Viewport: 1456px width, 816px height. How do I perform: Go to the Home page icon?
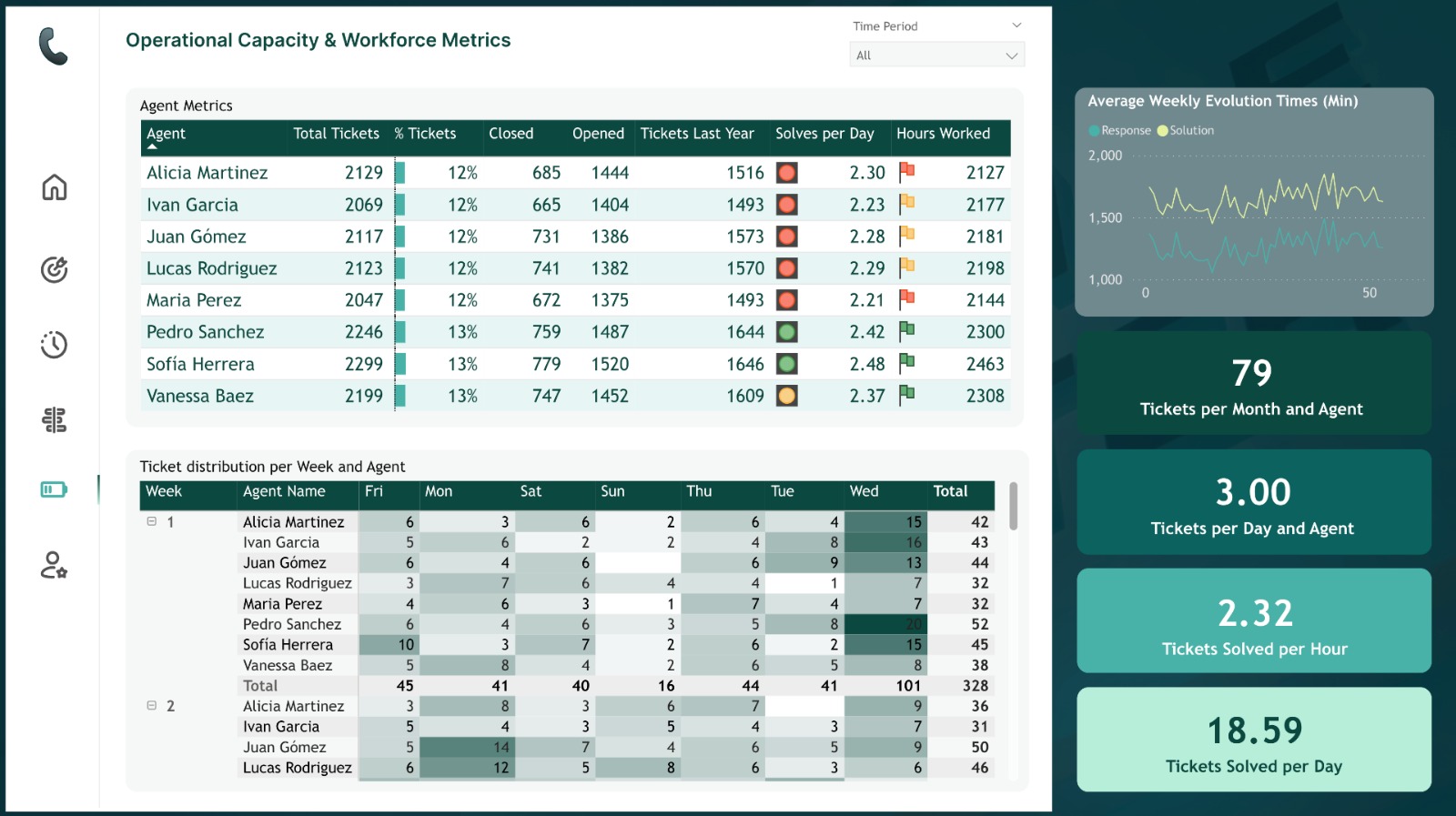pyautogui.click(x=55, y=187)
